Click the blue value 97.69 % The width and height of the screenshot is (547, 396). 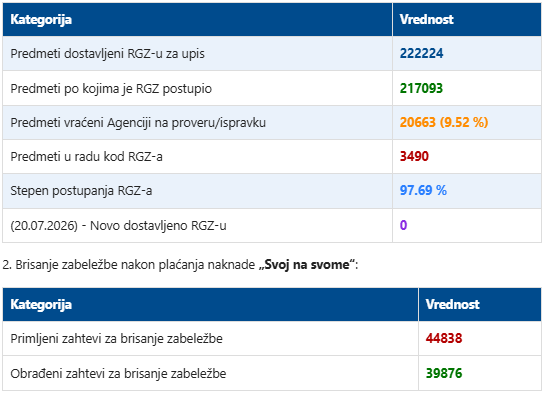[423, 190]
